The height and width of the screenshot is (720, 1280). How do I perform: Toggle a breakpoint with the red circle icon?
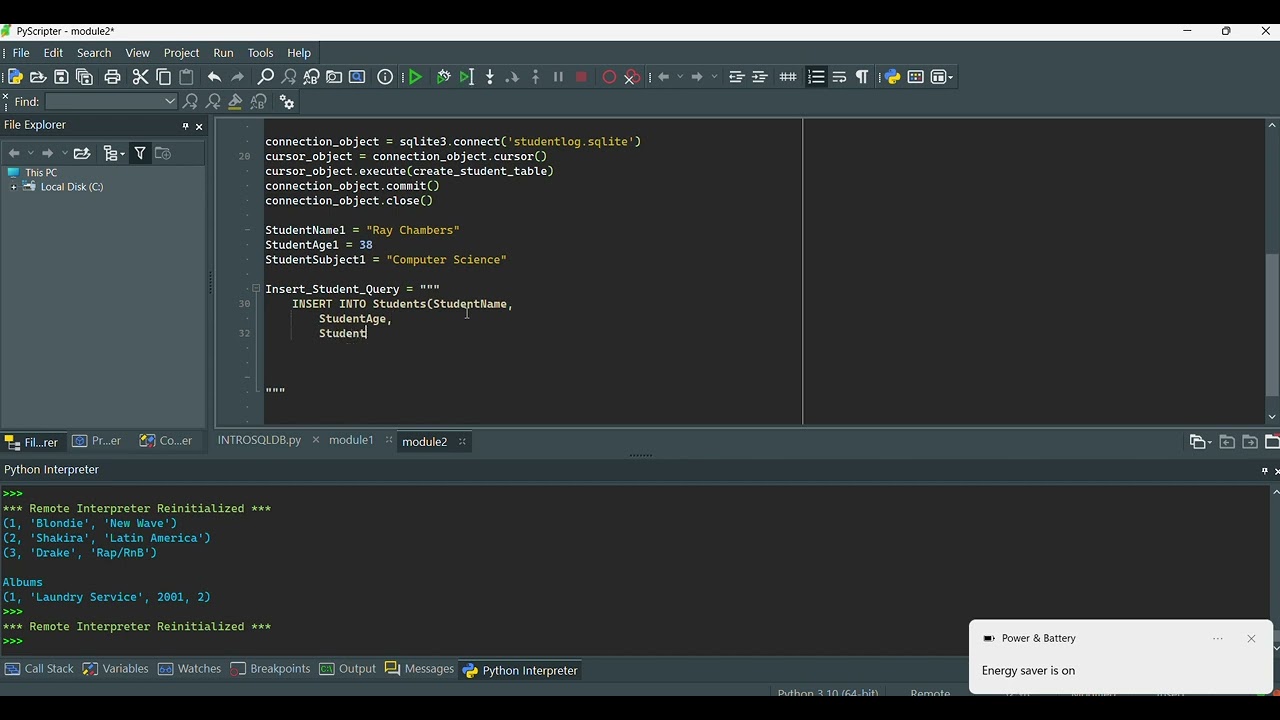[609, 77]
